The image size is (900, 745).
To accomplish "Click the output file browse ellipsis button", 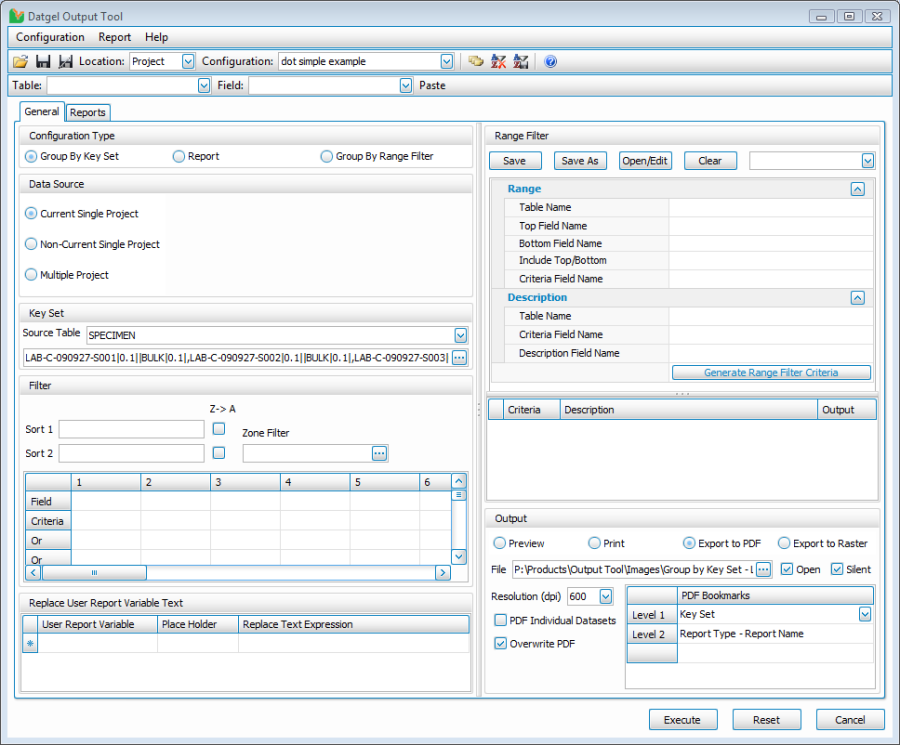I will [x=763, y=569].
